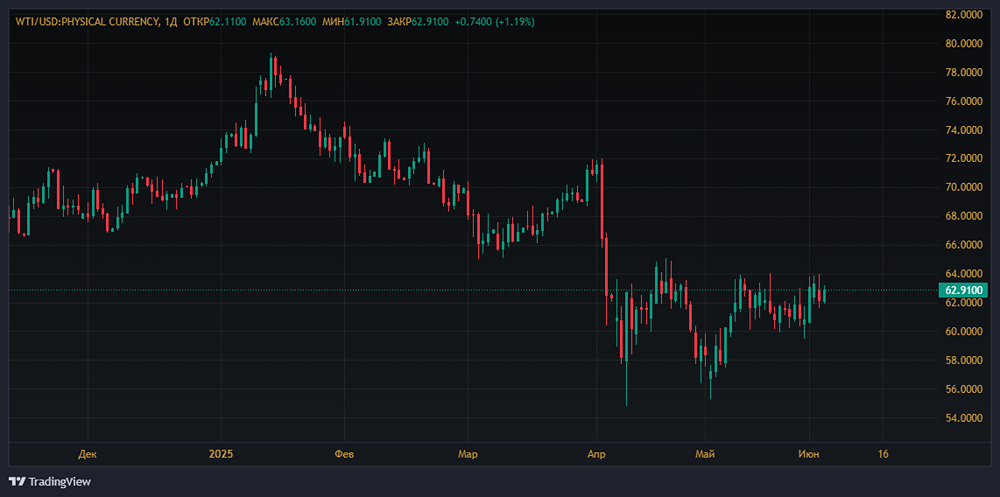
Task: Click the 54.0000 price axis label
Action: (963, 417)
